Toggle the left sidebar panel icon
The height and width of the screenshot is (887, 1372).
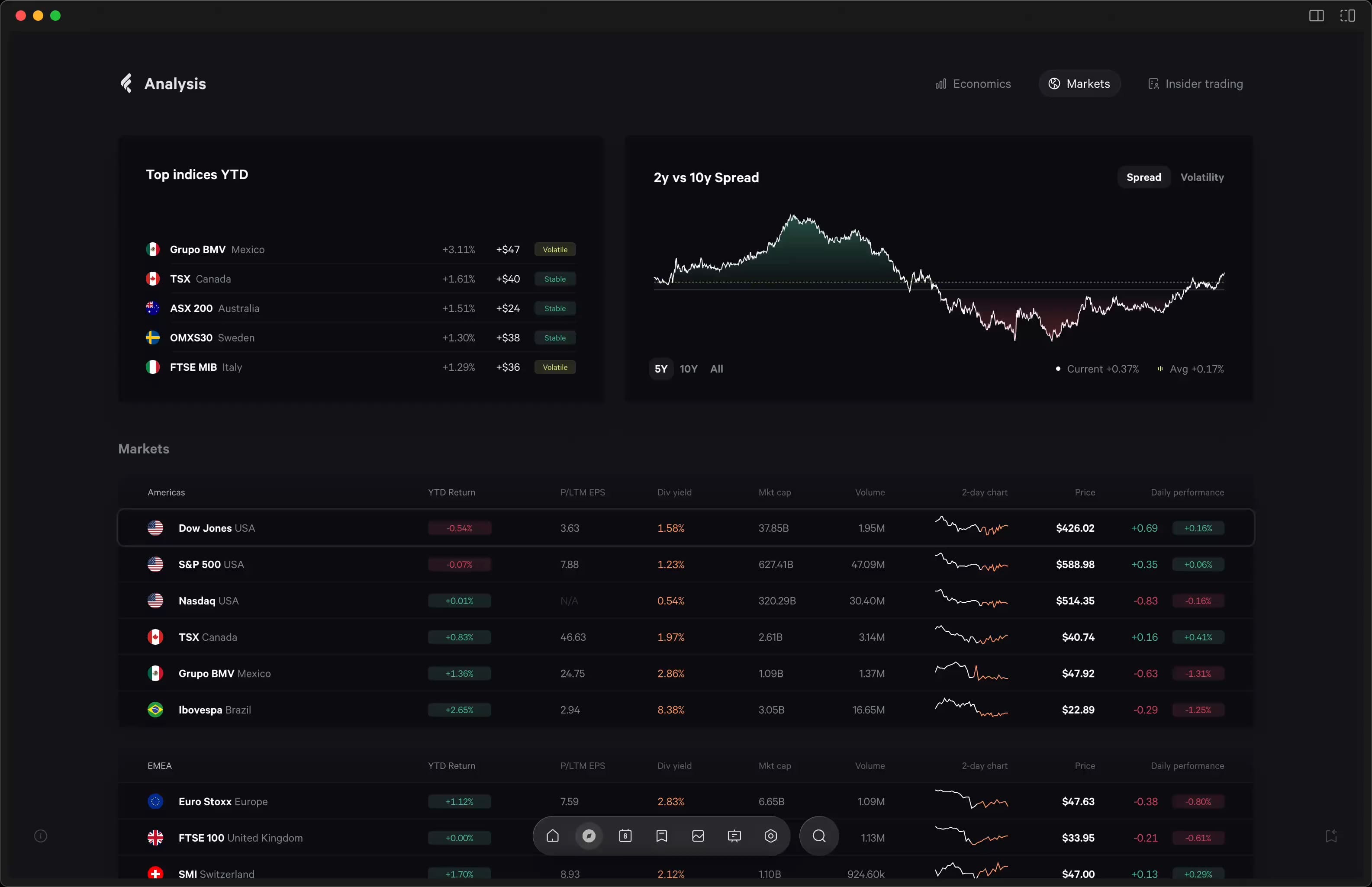coord(1316,16)
